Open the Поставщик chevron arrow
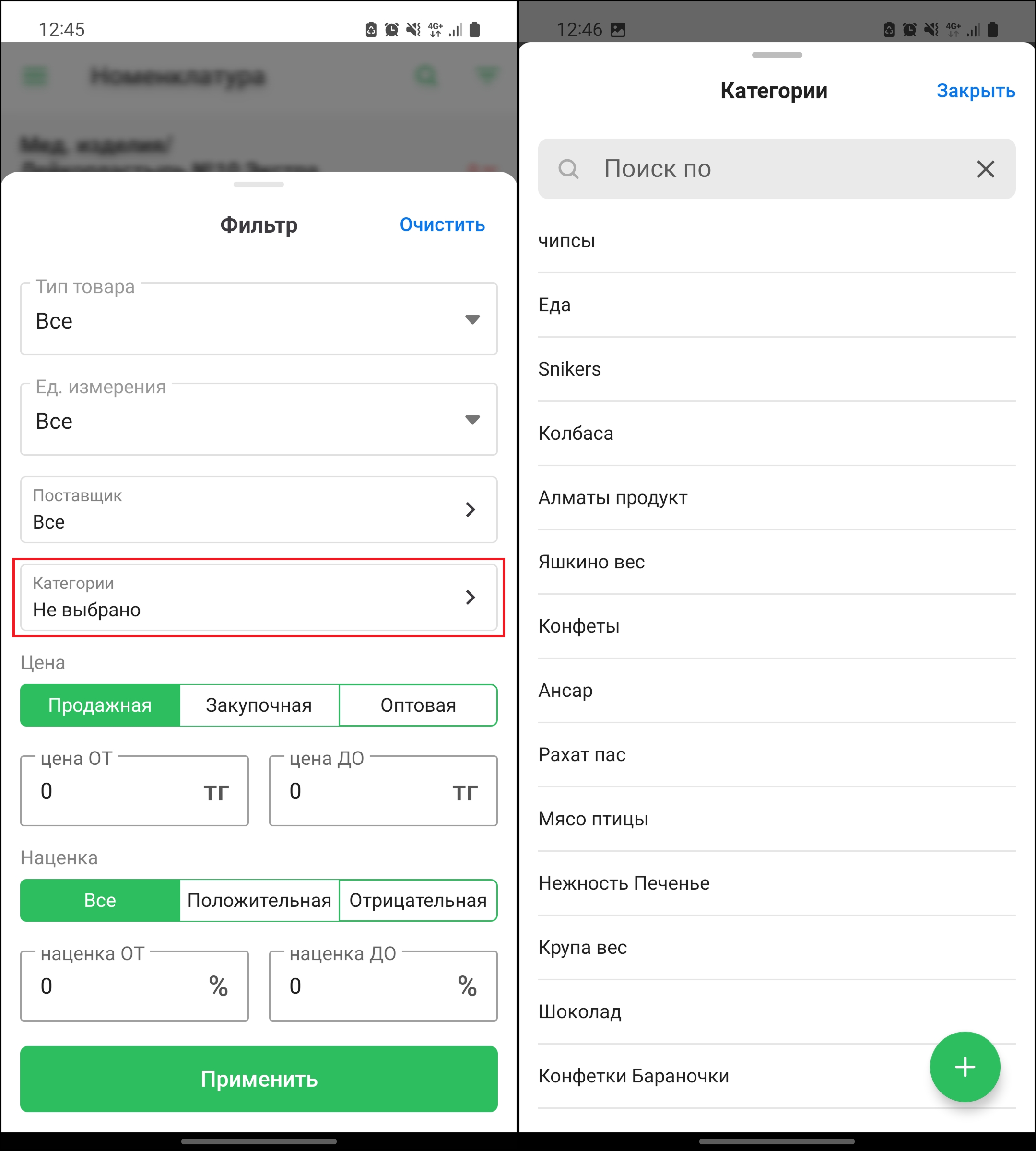1036x1151 pixels. 470,509
